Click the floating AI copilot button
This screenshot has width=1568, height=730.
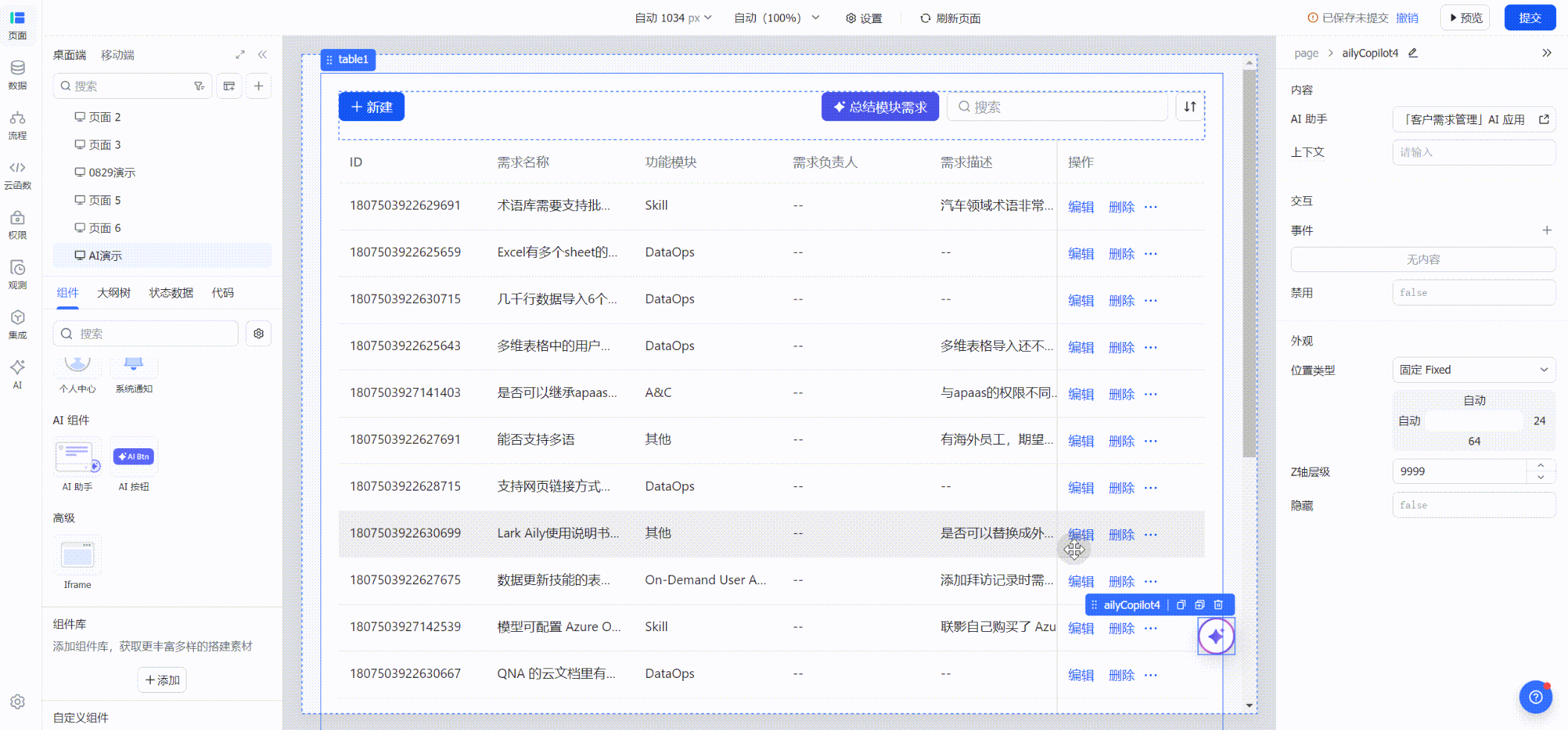point(1216,636)
